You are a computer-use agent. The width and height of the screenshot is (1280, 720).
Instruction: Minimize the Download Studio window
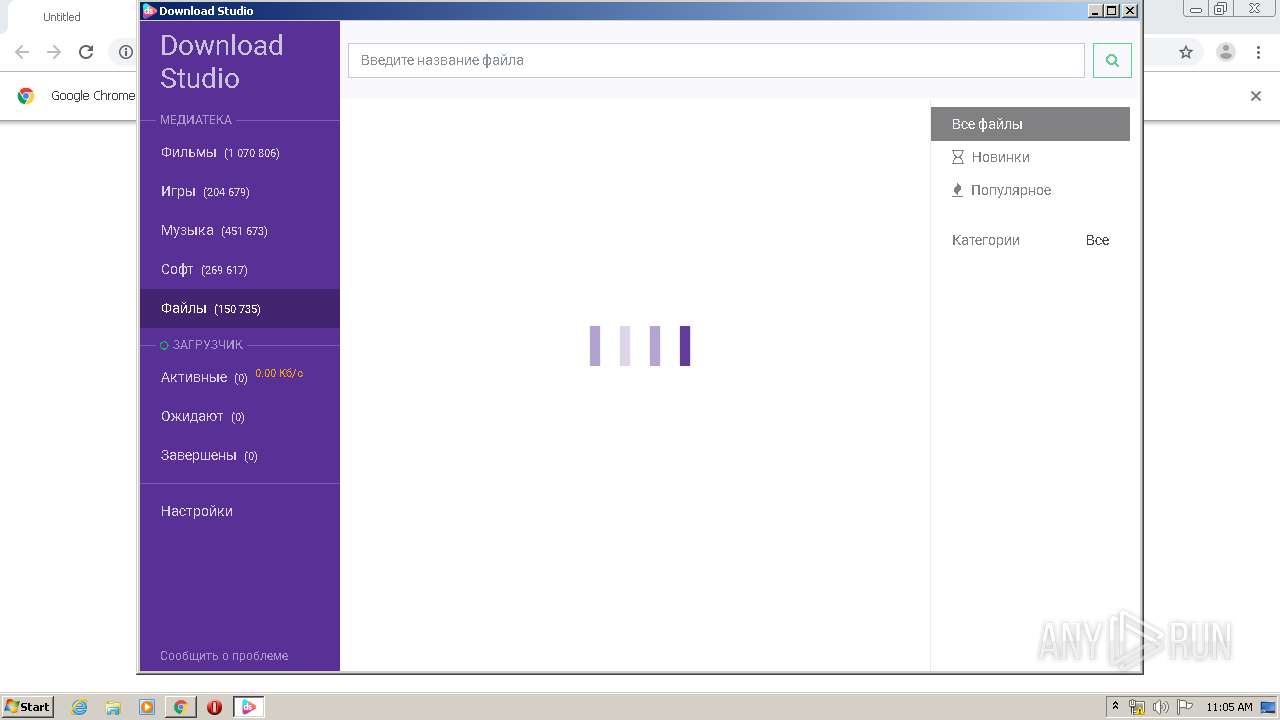(1095, 11)
